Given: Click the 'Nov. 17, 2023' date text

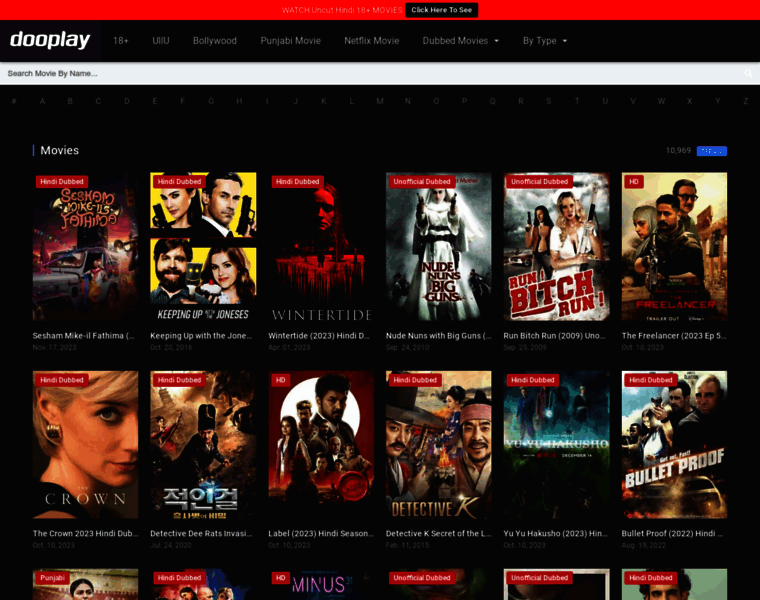Looking at the screenshot, I should tap(54, 347).
